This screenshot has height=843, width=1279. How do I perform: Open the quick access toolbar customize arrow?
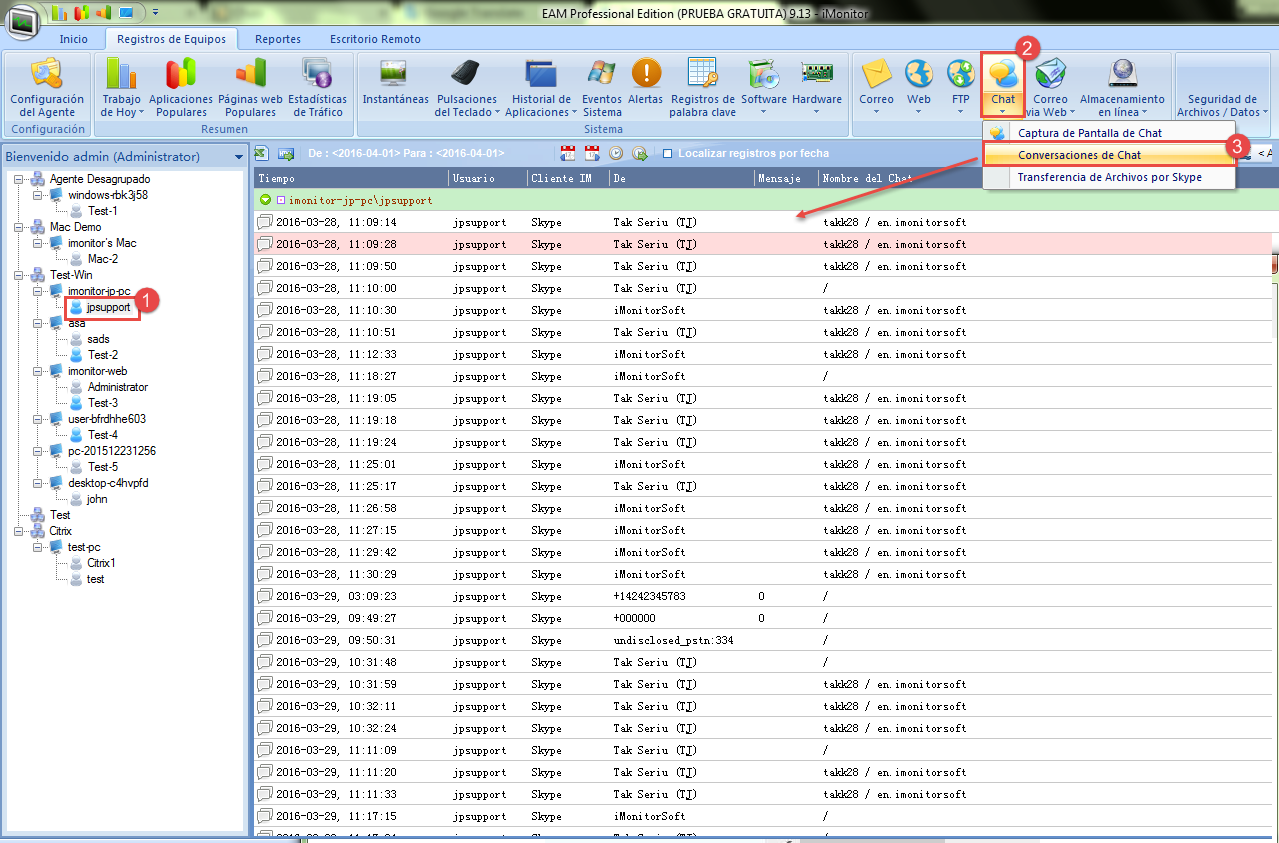pyautogui.click(x=155, y=13)
